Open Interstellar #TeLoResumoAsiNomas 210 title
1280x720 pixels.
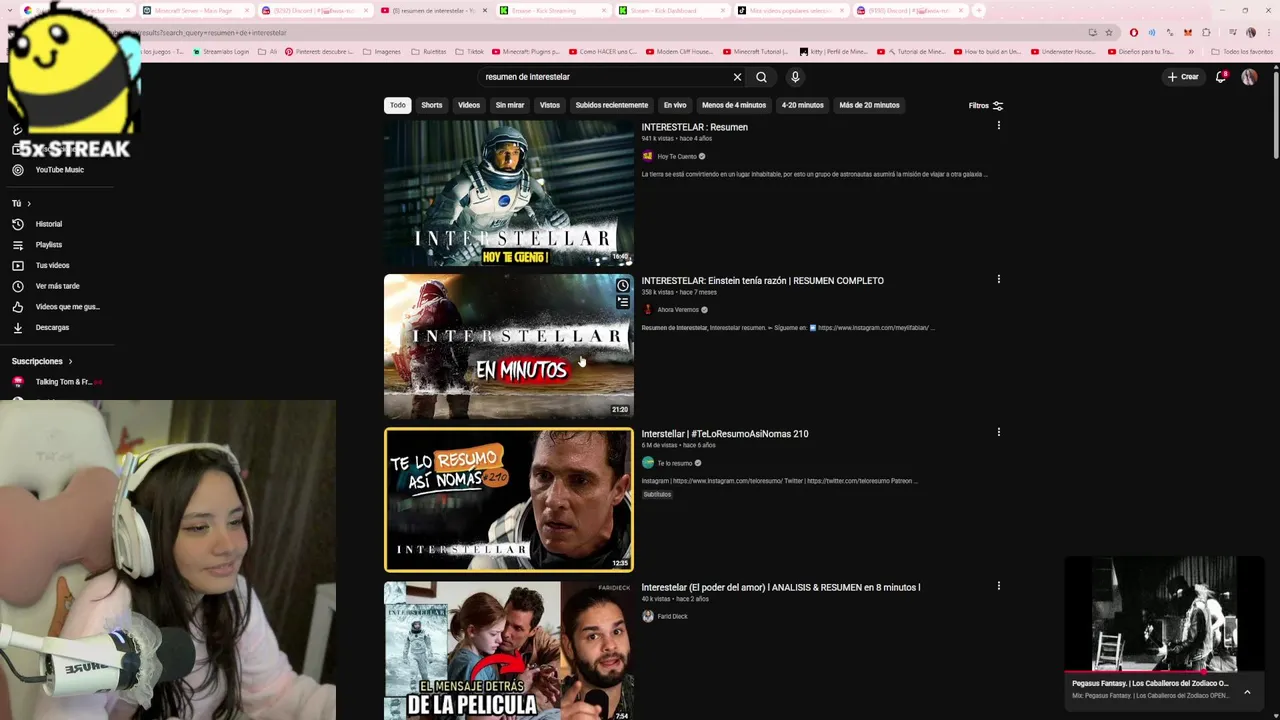click(725, 434)
